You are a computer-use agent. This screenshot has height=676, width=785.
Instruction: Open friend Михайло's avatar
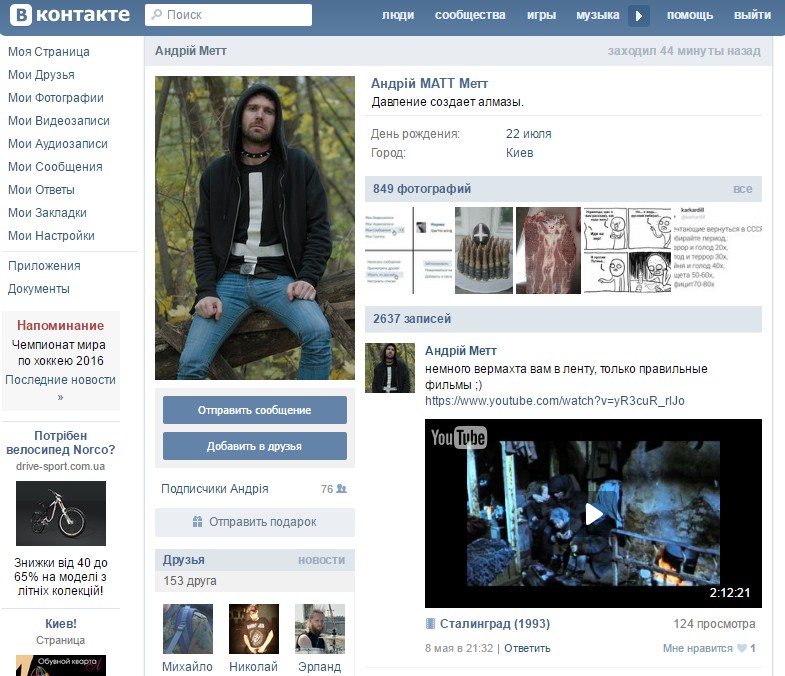point(188,629)
